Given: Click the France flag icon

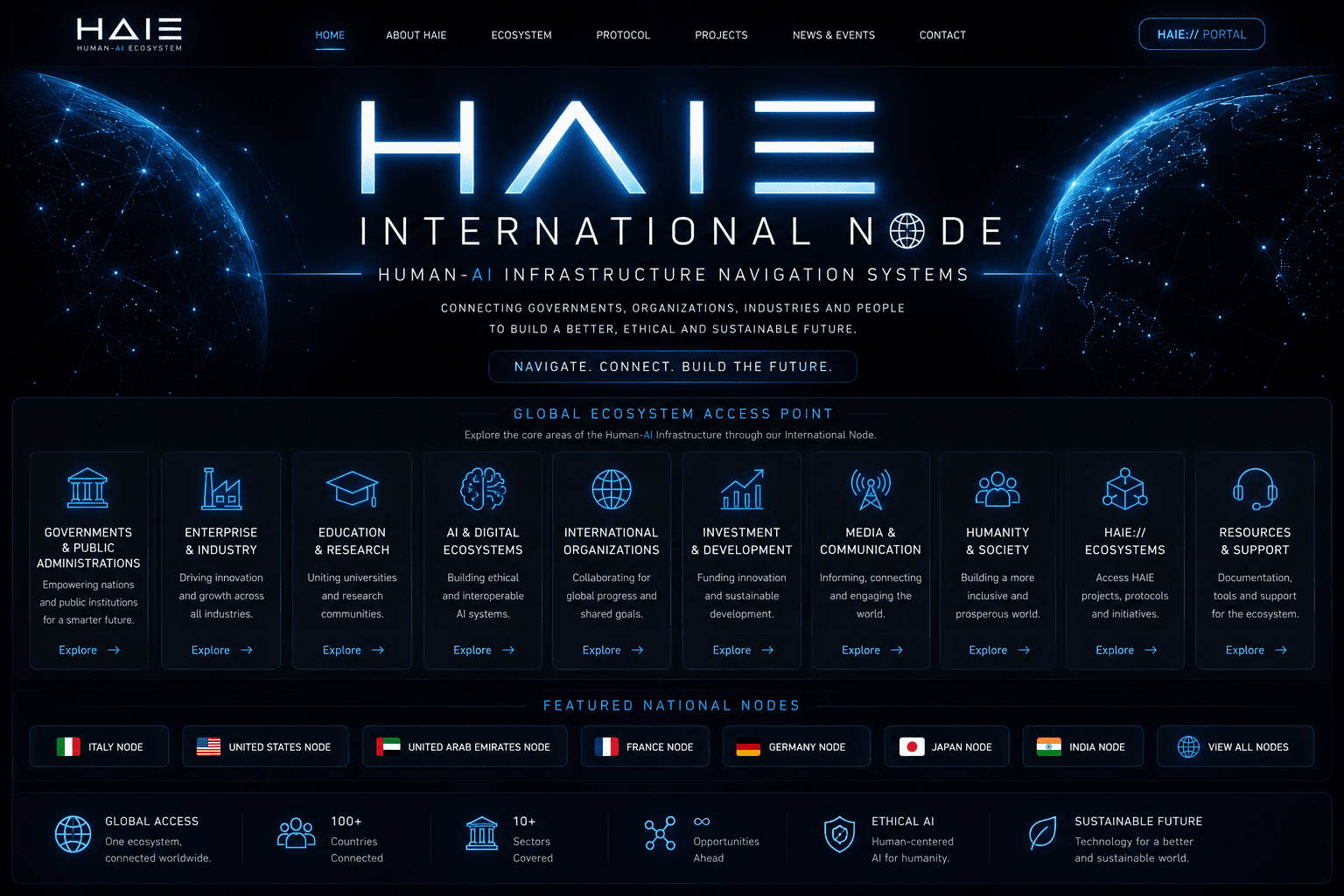Looking at the screenshot, I should pos(606,746).
